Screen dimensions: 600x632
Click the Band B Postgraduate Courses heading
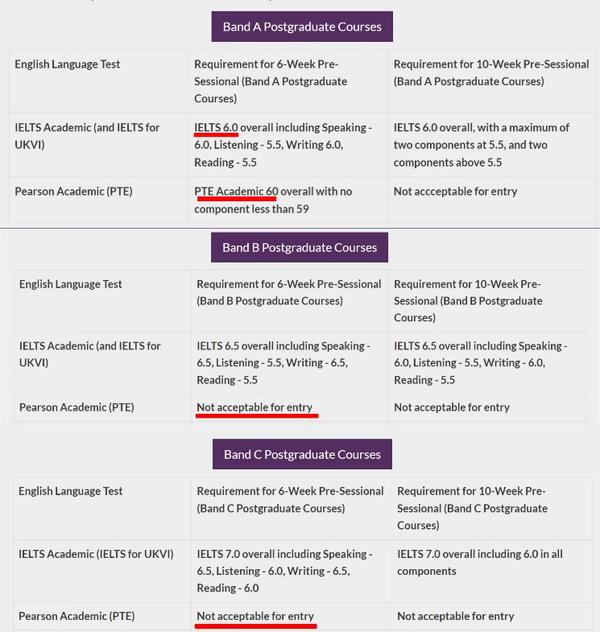(299, 247)
